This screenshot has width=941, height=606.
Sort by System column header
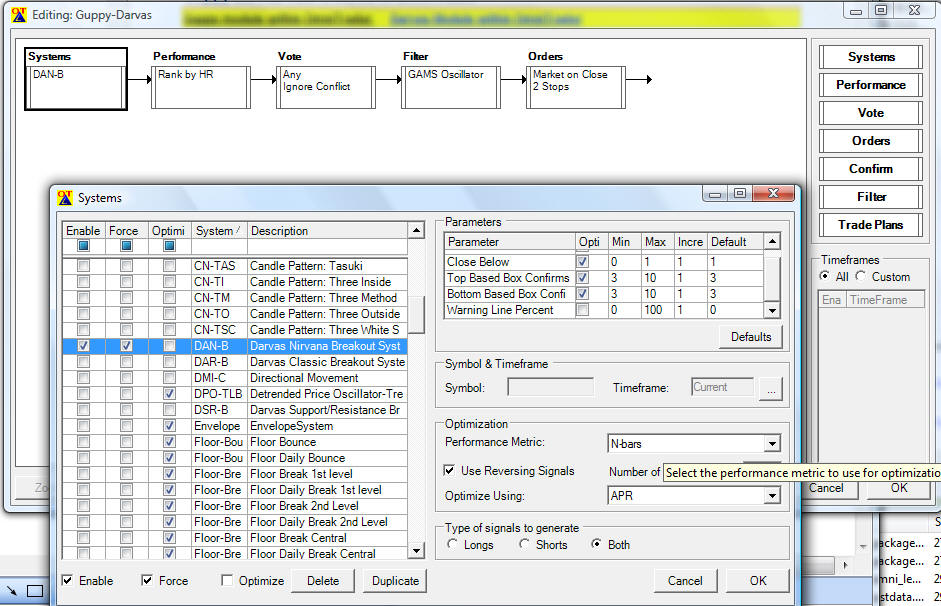click(x=219, y=230)
